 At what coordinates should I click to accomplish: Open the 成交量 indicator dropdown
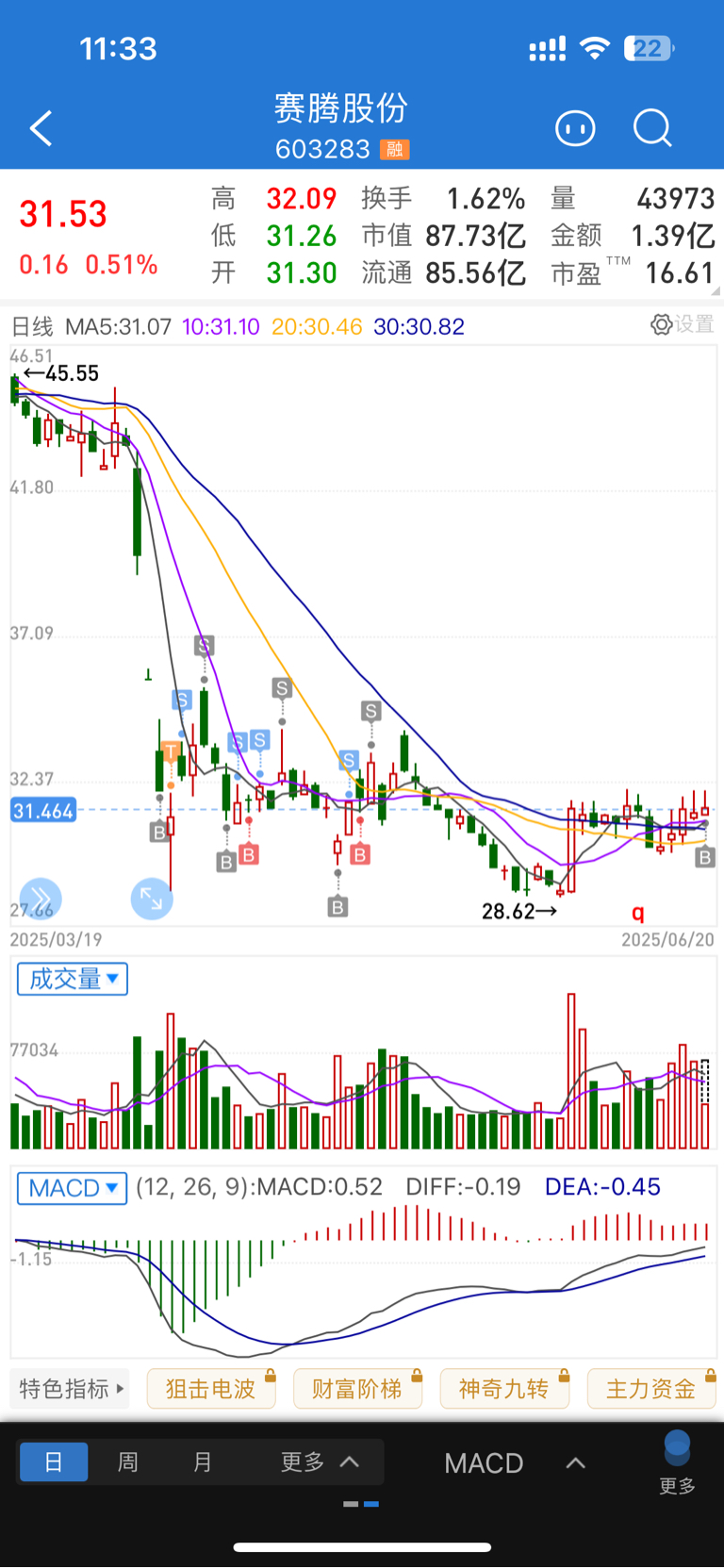click(x=73, y=979)
